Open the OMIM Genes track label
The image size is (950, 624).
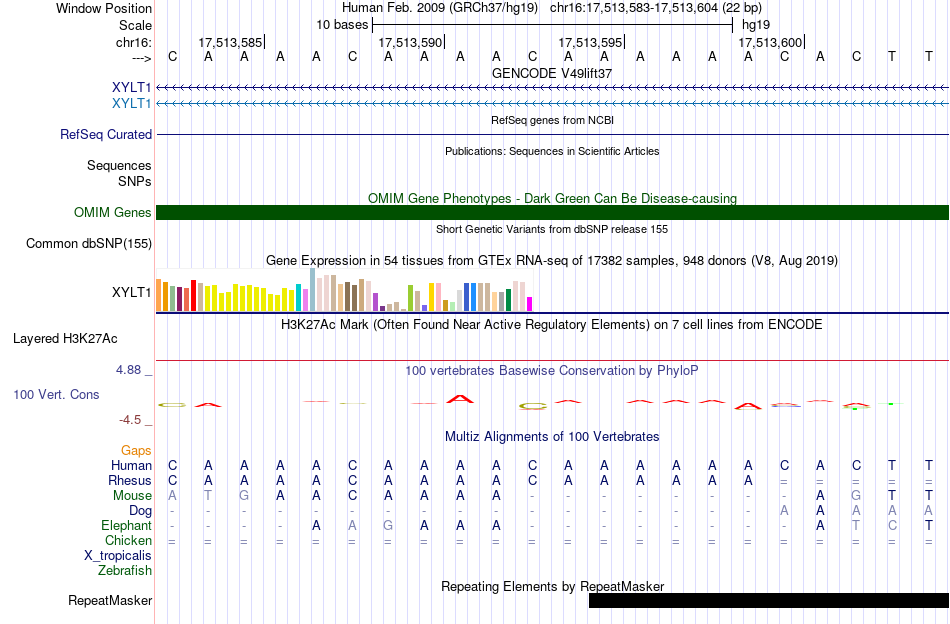pyautogui.click(x=112, y=213)
